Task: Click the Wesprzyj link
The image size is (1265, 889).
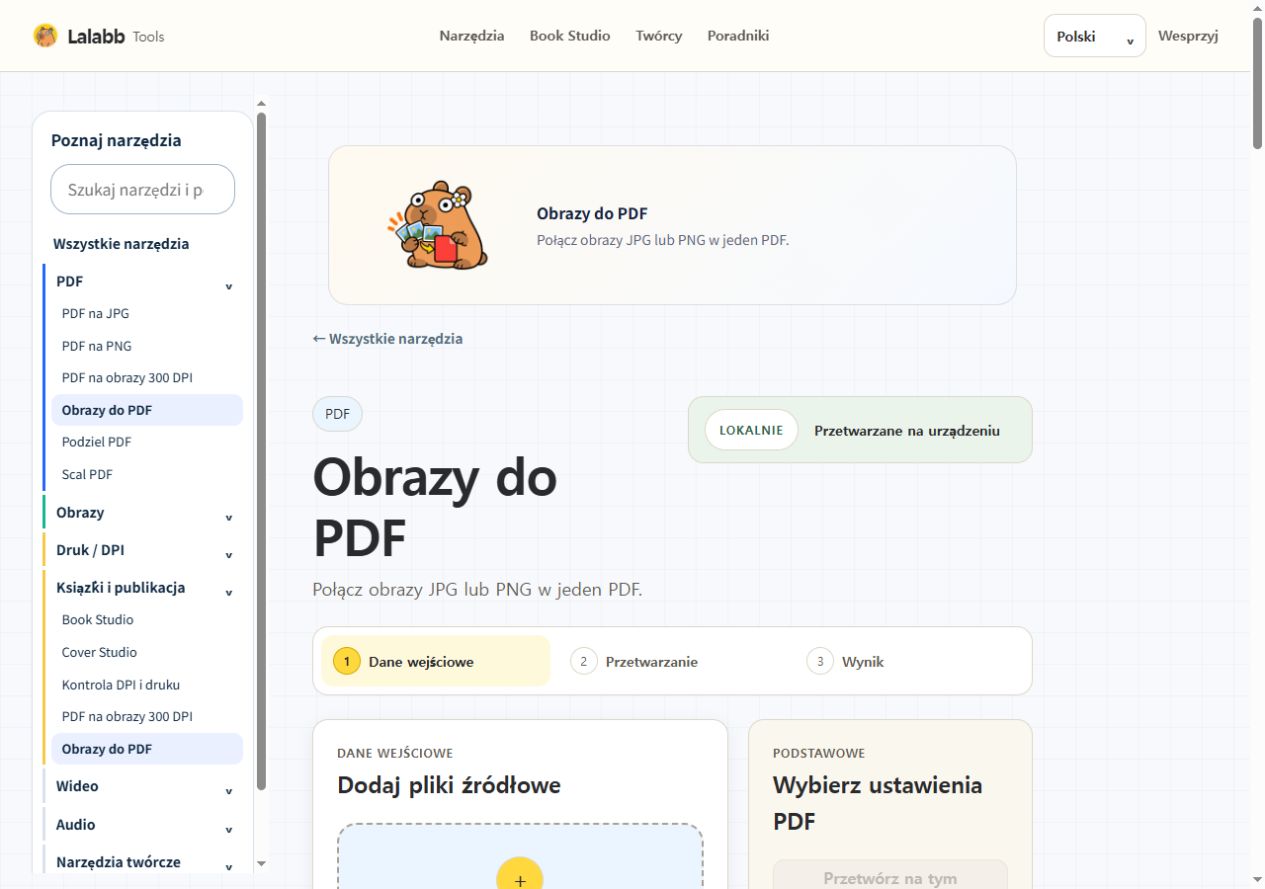Action: [1188, 36]
